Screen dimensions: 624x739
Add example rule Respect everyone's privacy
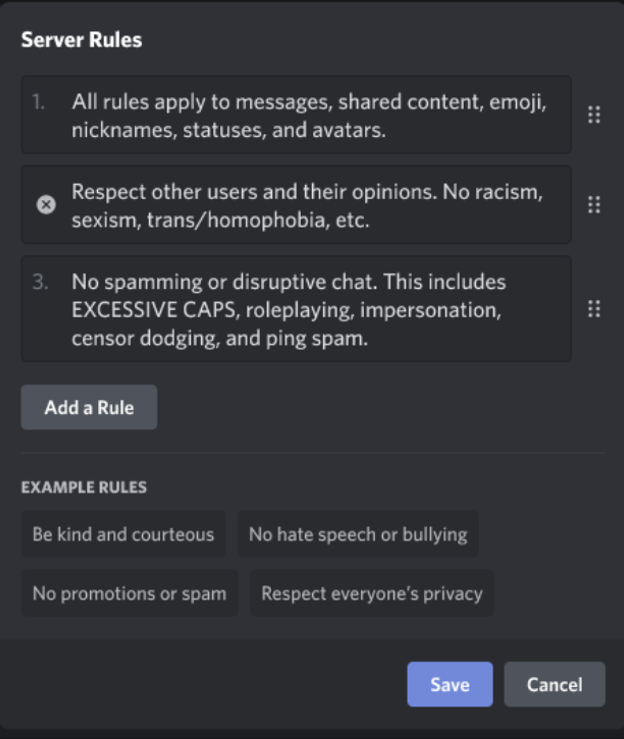372,593
